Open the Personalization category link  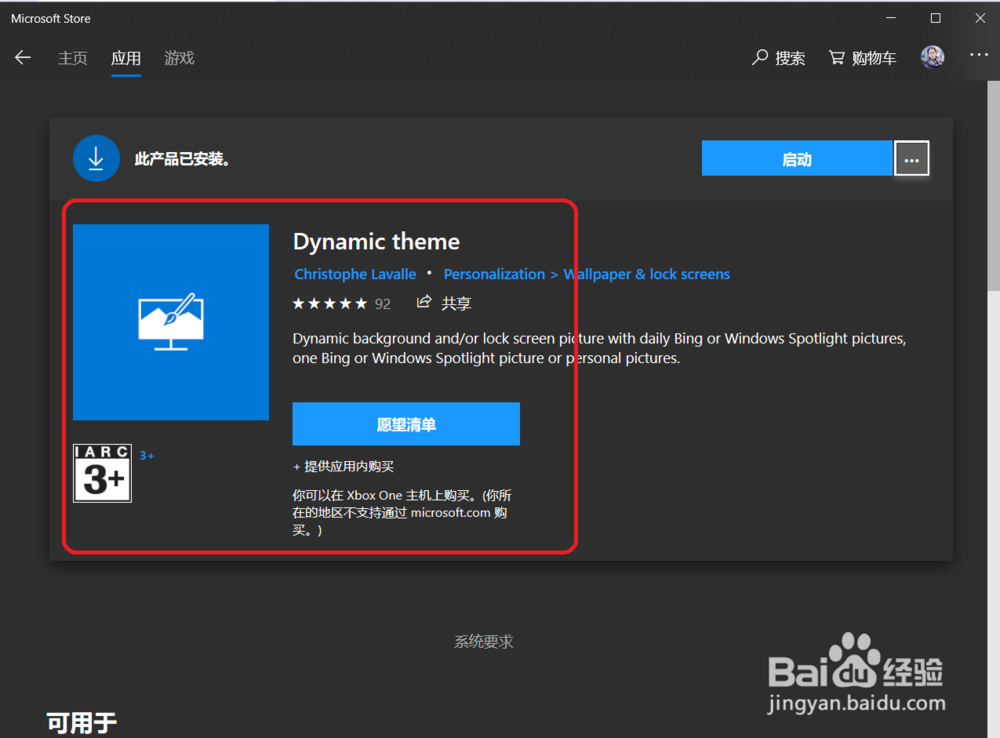pyautogui.click(x=494, y=273)
